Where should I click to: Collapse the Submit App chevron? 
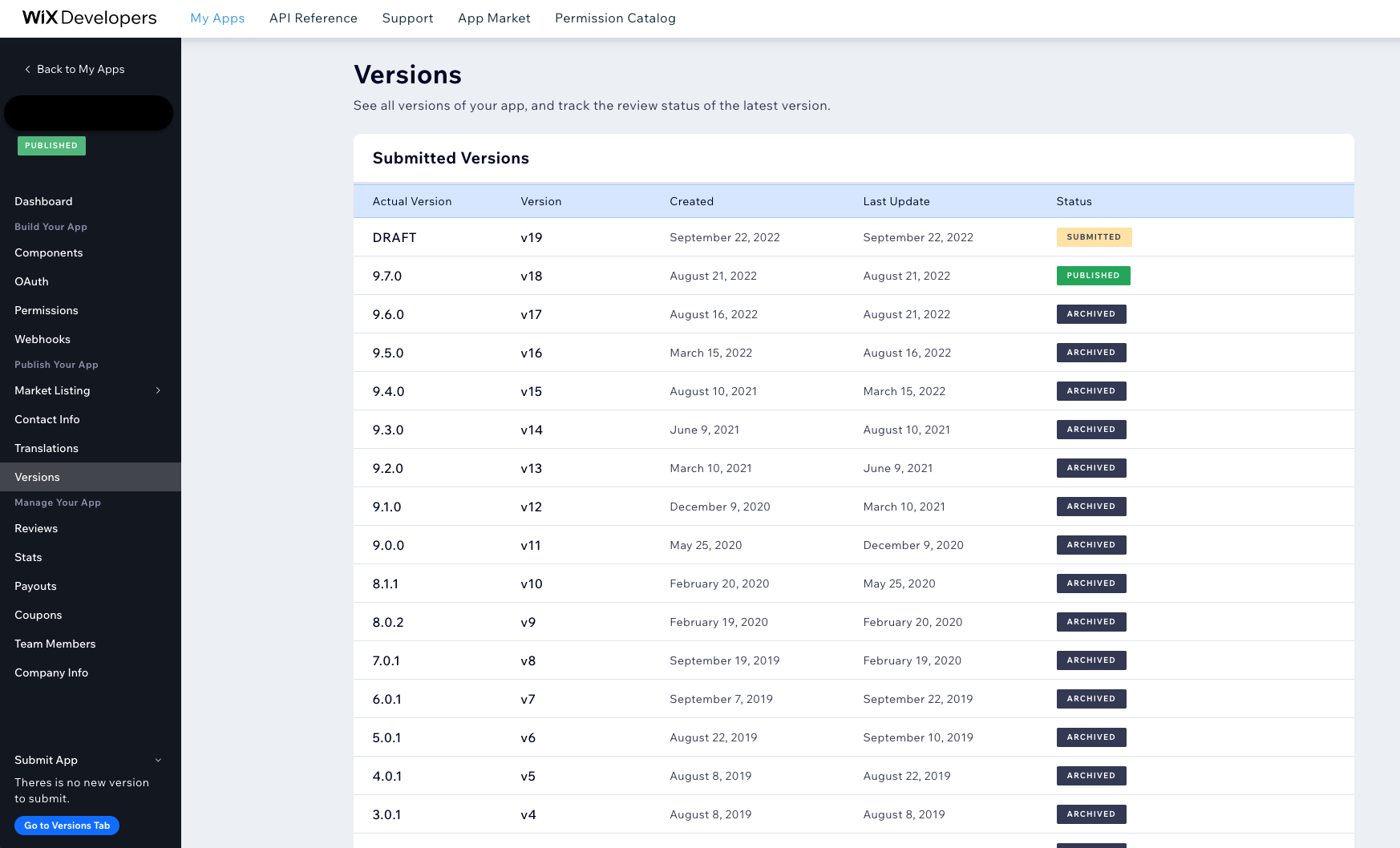(158, 760)
